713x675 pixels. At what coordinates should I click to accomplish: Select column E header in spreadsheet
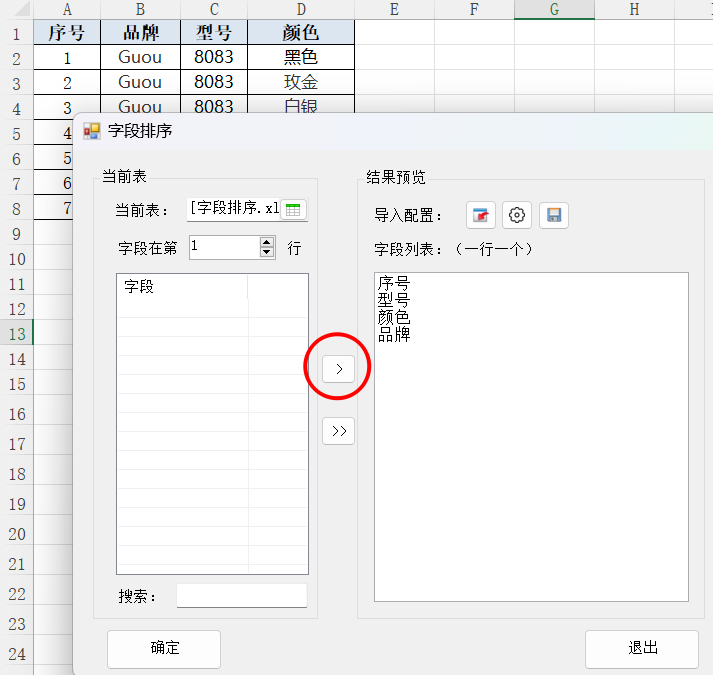click(394, 9)
